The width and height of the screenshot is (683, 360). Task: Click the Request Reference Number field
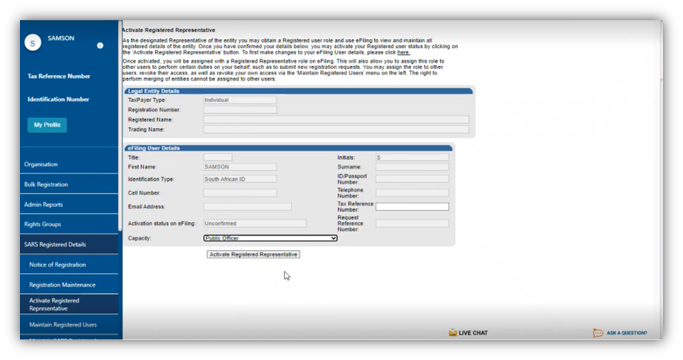point(412,223)
